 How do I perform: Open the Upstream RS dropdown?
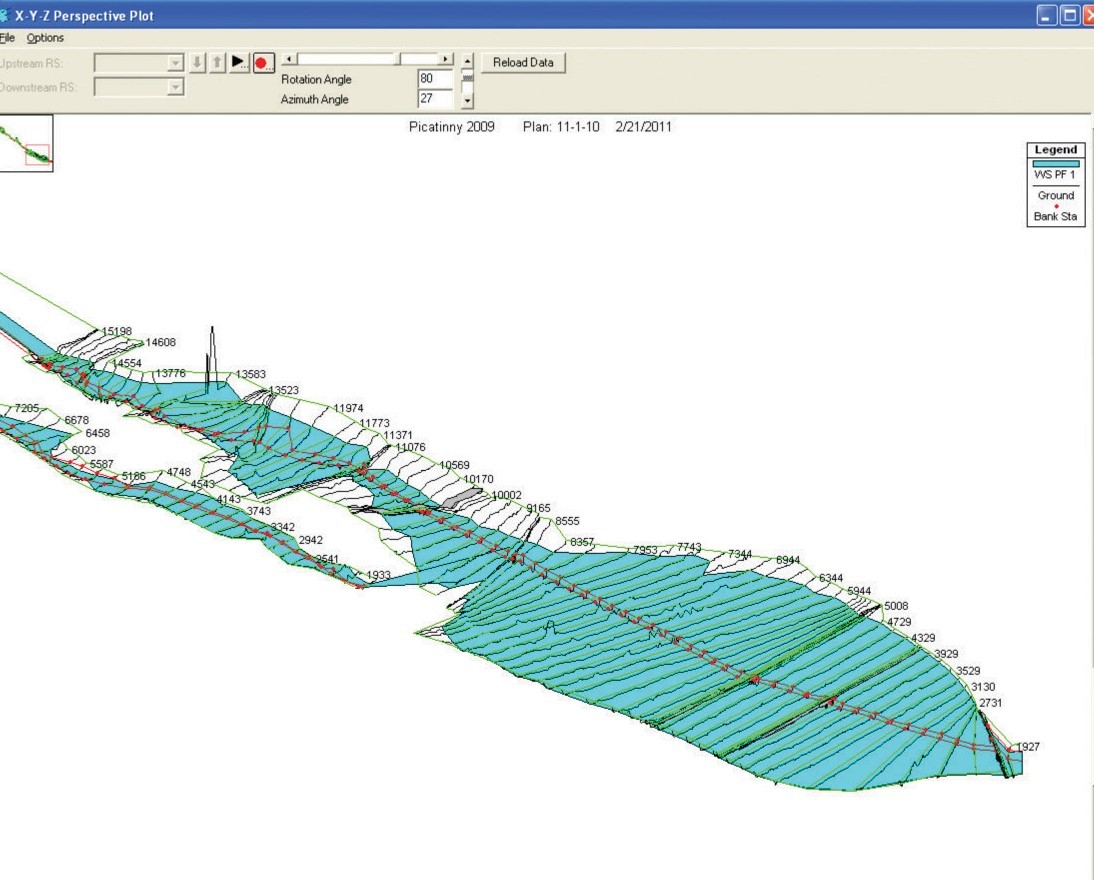(176, 63)
